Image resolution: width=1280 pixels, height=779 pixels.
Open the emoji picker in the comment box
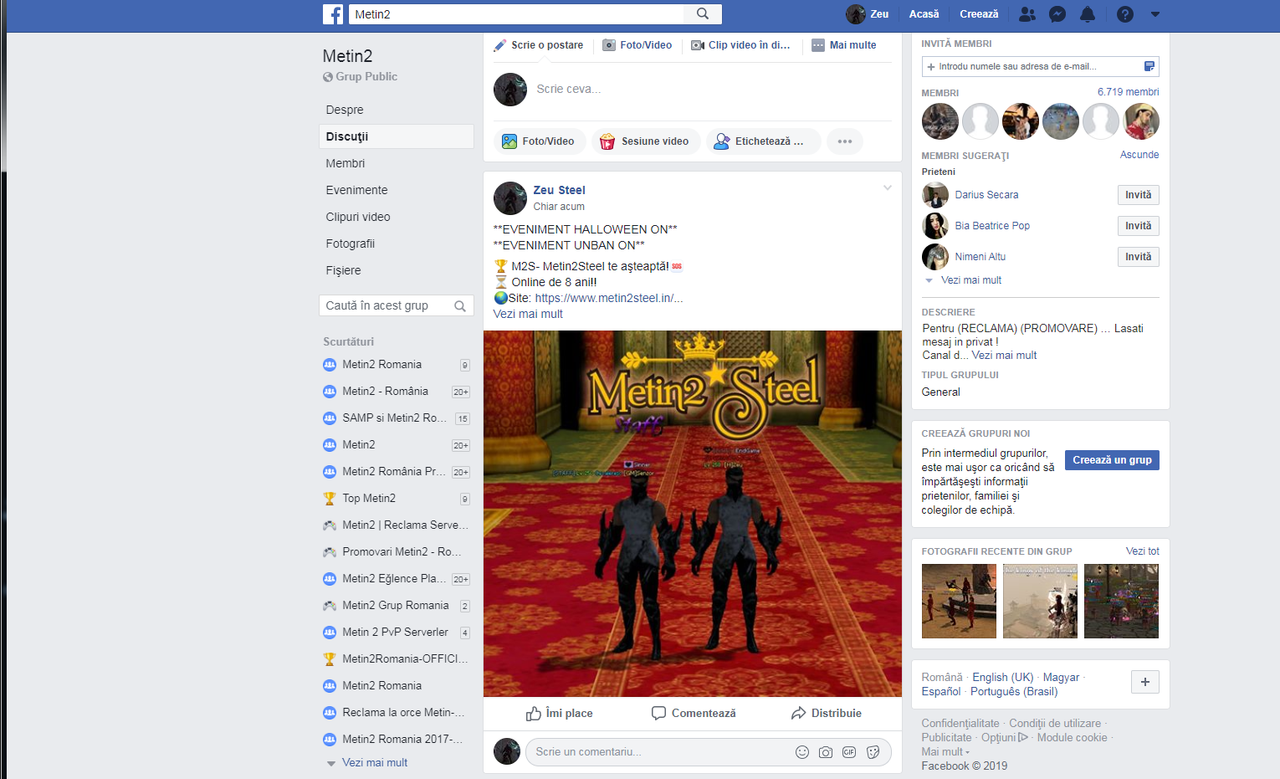tap(802, 751)
